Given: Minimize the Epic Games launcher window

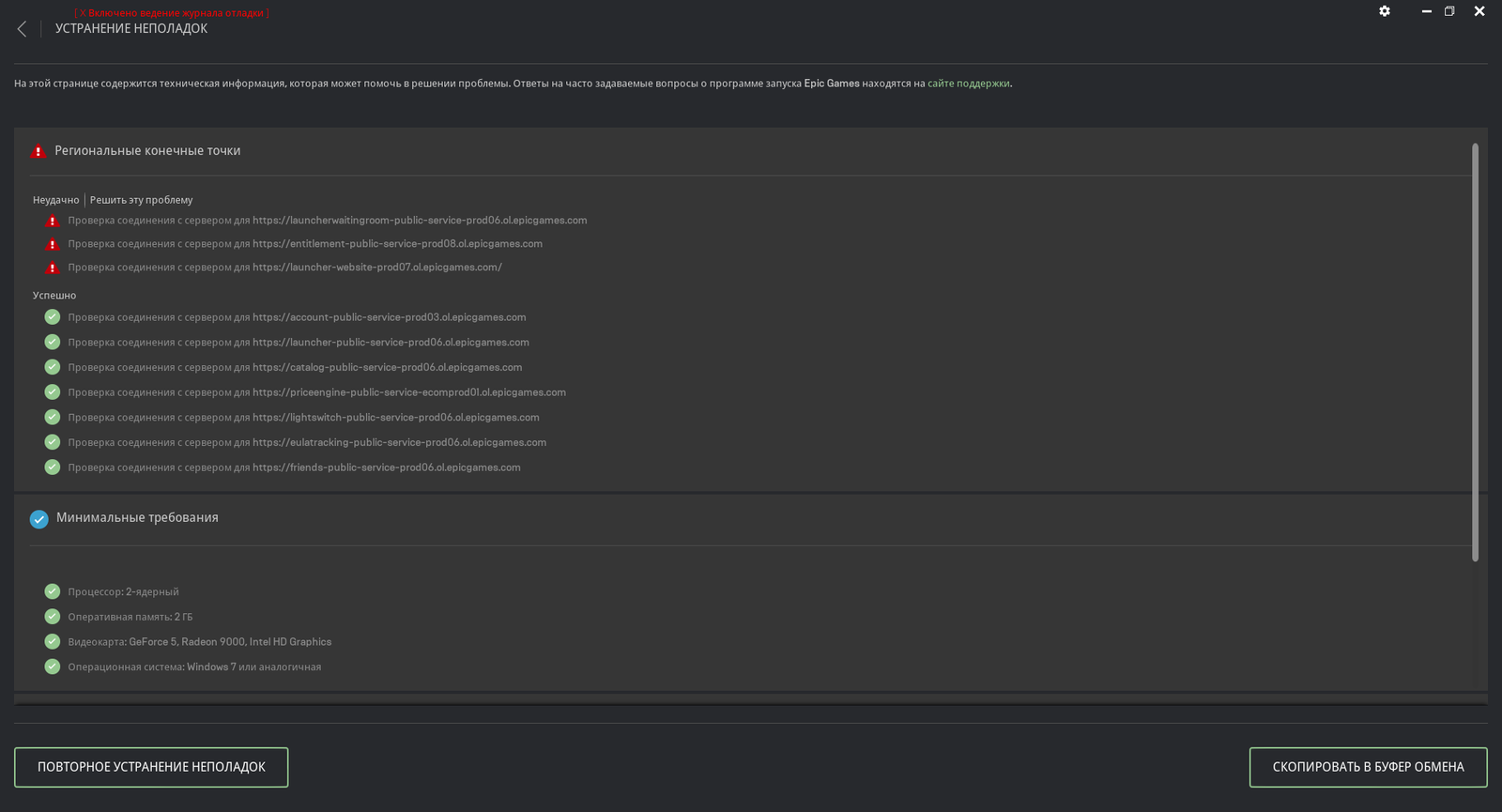Looking at the screenshot, I should tap(1426, 11).
